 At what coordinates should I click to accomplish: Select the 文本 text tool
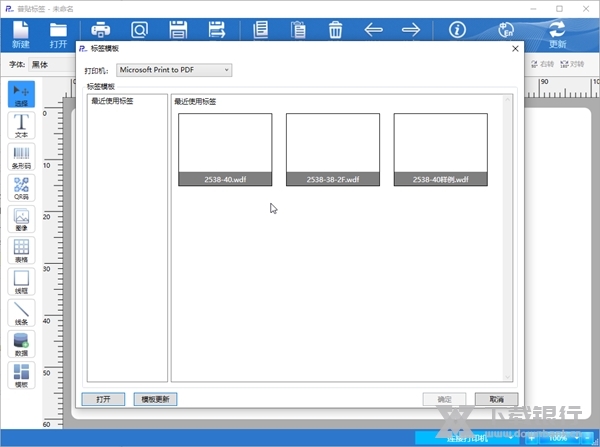click(x=21, y=125)
